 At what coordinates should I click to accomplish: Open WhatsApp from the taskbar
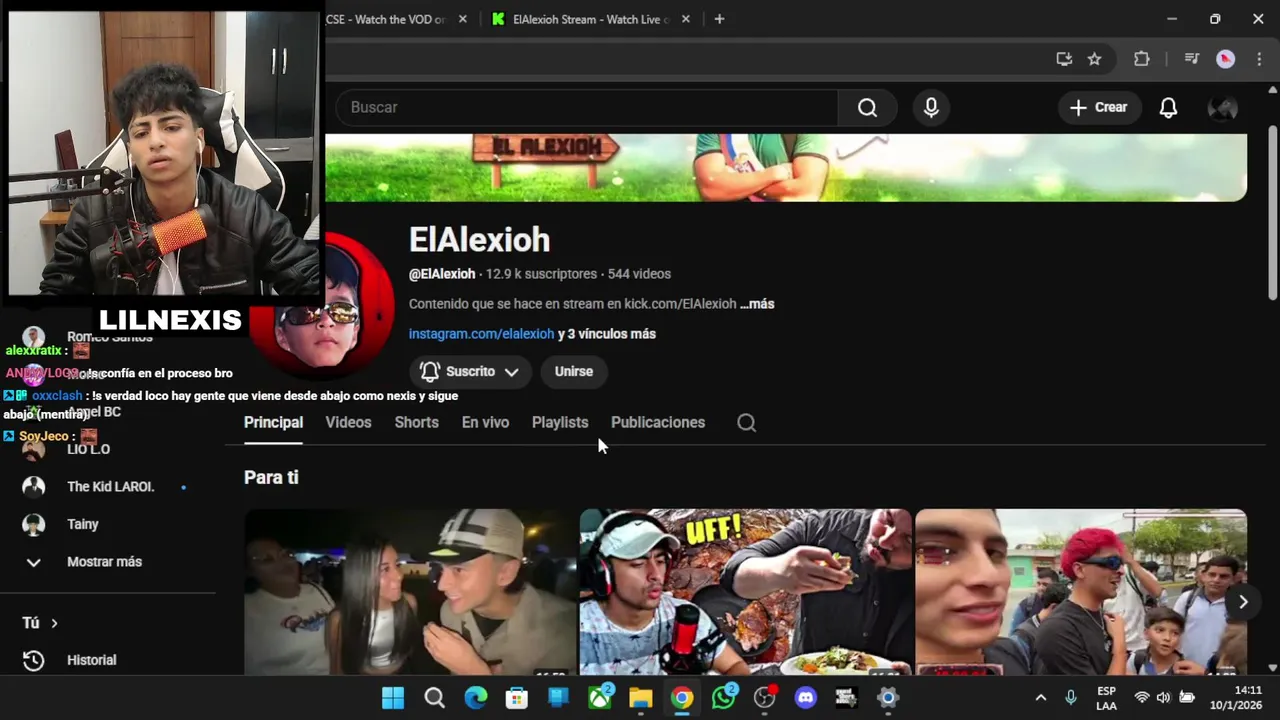pos(723,698)
